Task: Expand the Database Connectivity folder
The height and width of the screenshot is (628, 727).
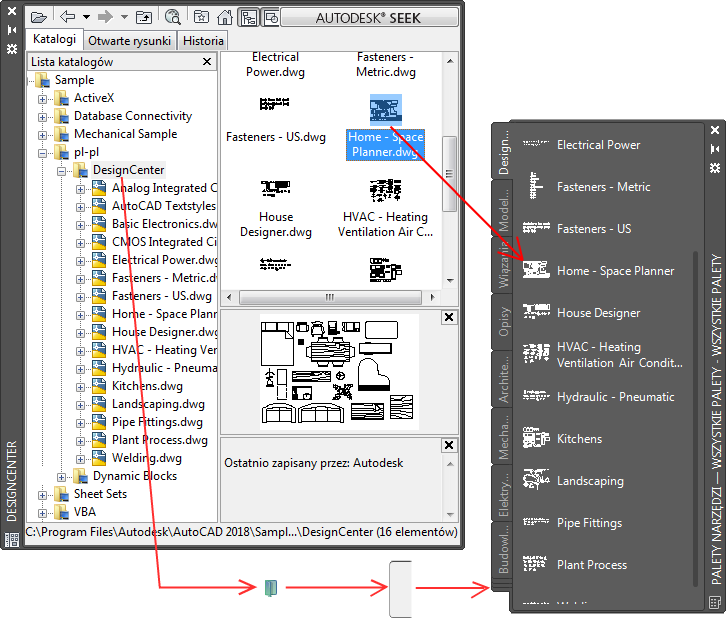Action: coord(42,117)
